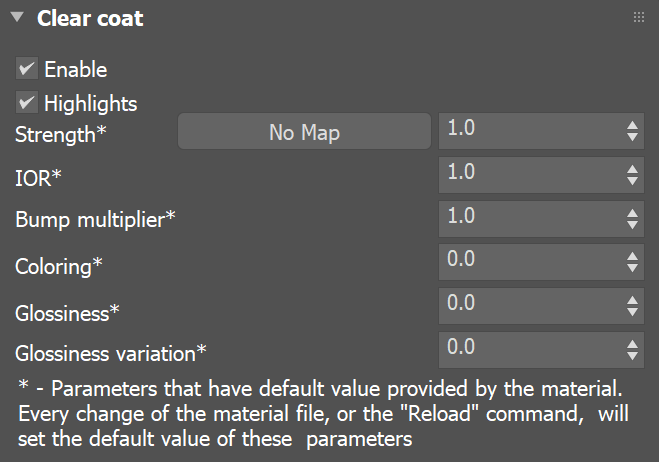The width and height of the screenshot is (659, 462).
Task: Click inside the Strength value field
Action: [531, 131]
